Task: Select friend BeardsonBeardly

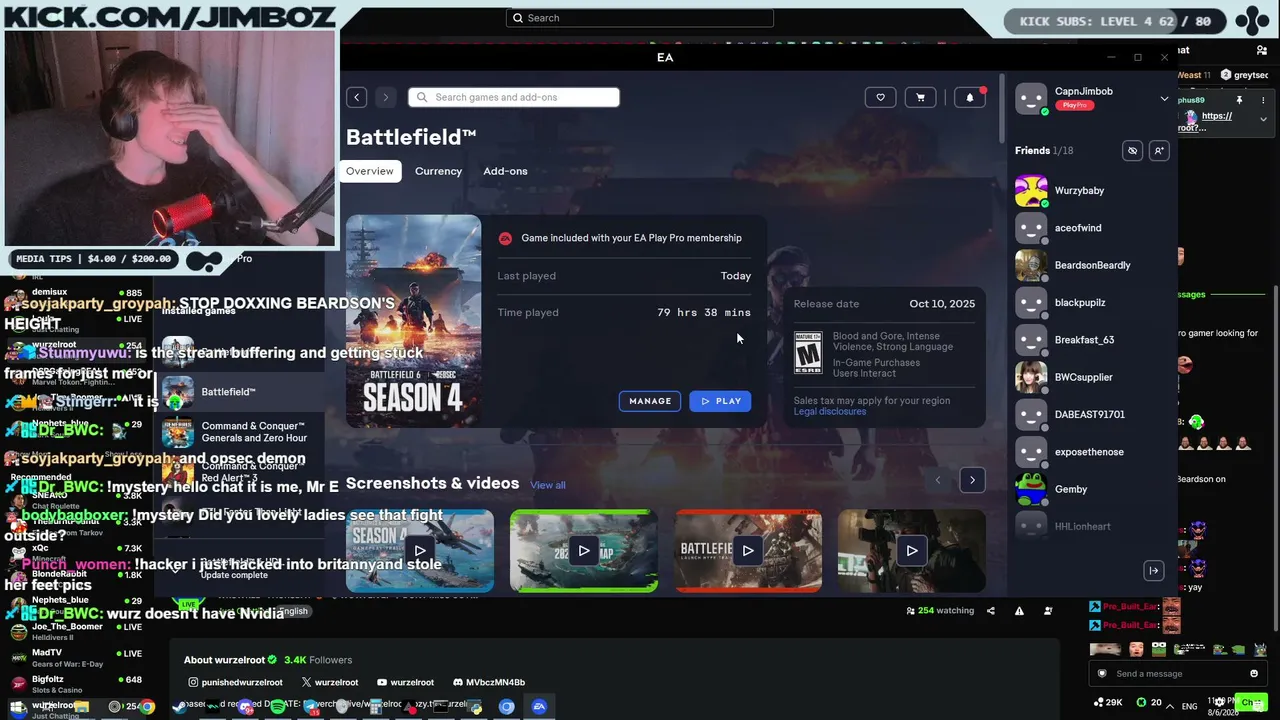Action: [1090, 265]
